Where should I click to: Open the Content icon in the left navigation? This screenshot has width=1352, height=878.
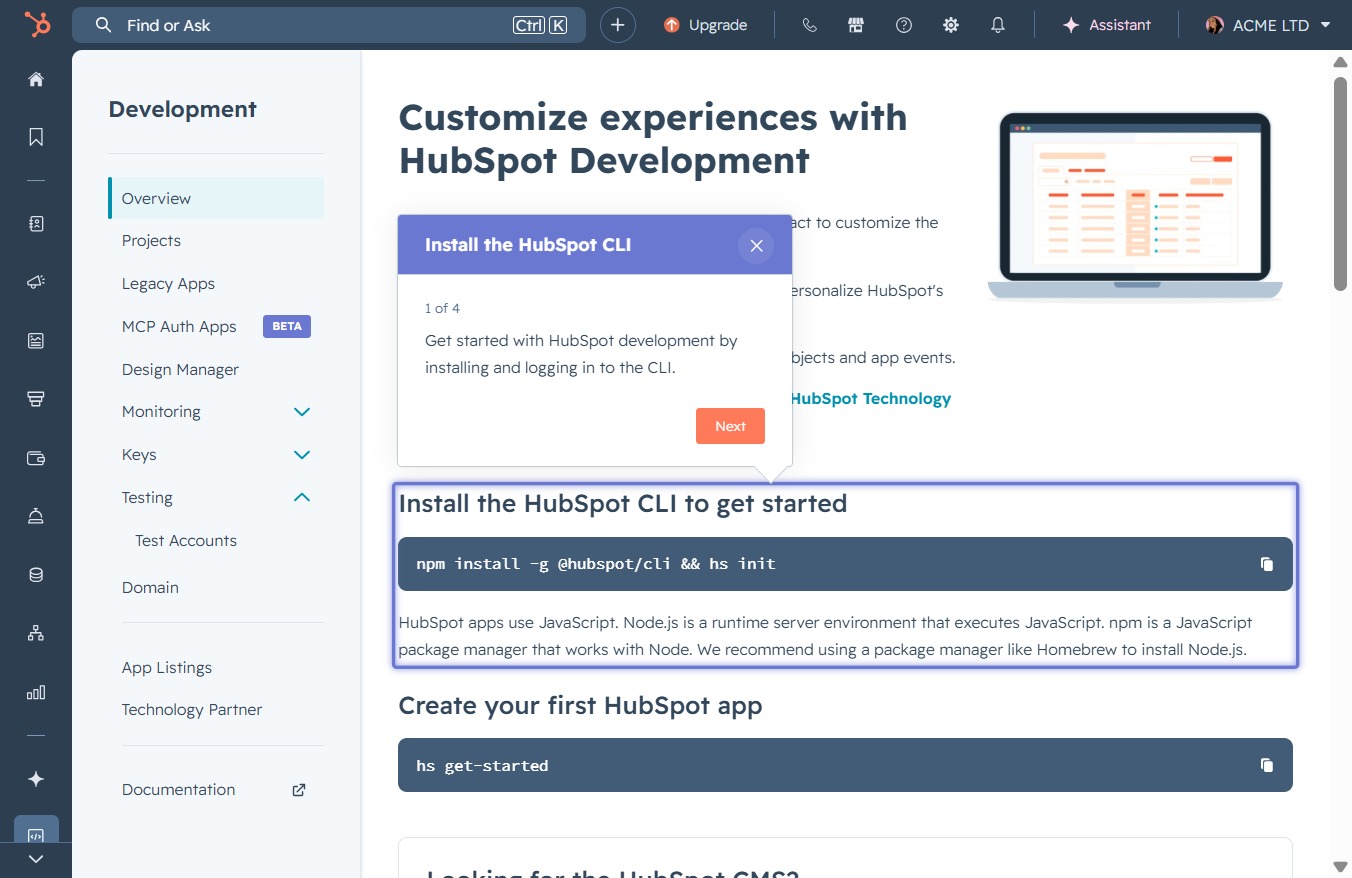click(x=36, y=341)
